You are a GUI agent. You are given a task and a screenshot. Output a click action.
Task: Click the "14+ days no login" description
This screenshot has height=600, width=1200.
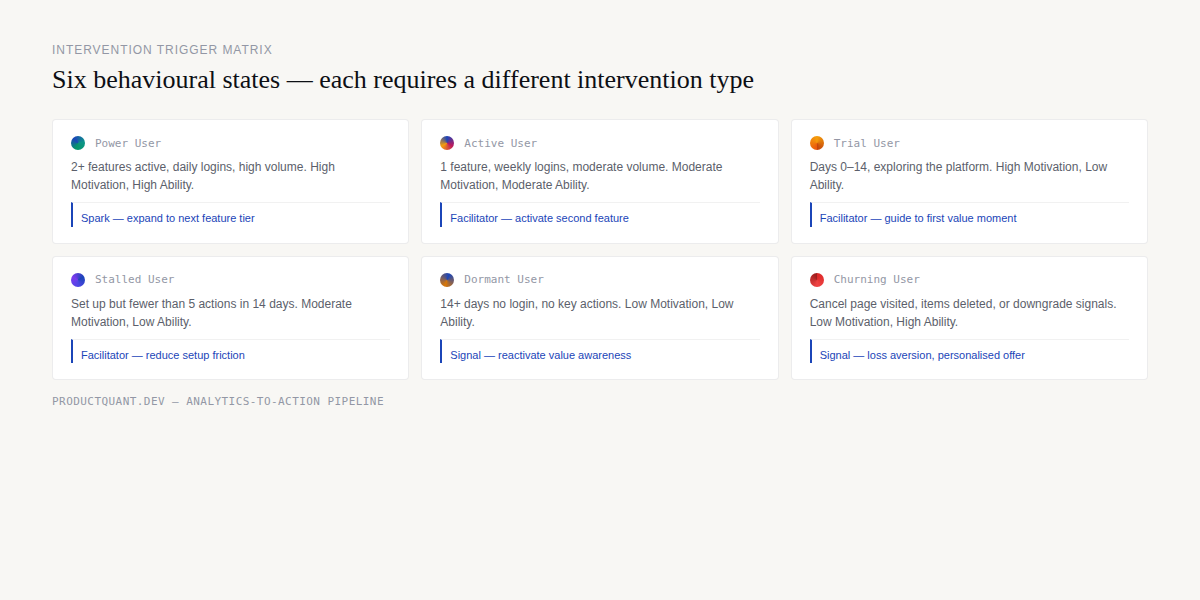587,313
